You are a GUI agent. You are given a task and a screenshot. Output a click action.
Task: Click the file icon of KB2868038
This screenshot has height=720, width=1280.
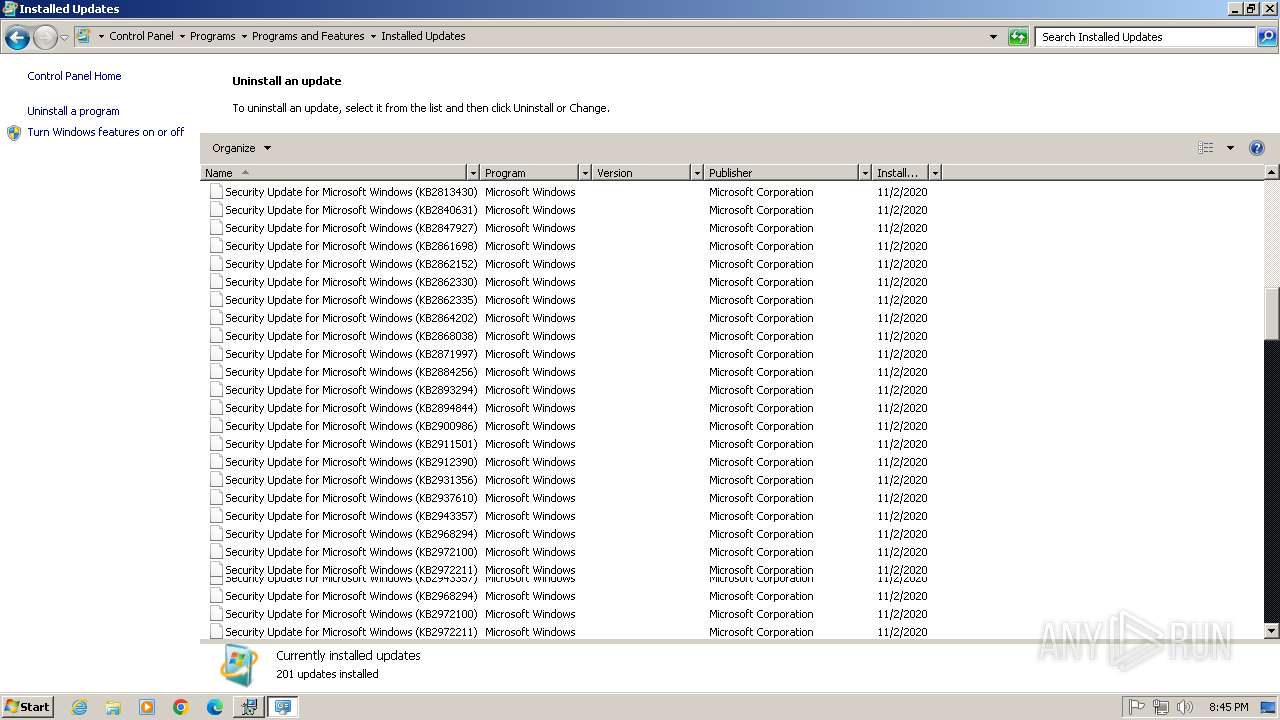pyautogui.click(x=216, y=336)
